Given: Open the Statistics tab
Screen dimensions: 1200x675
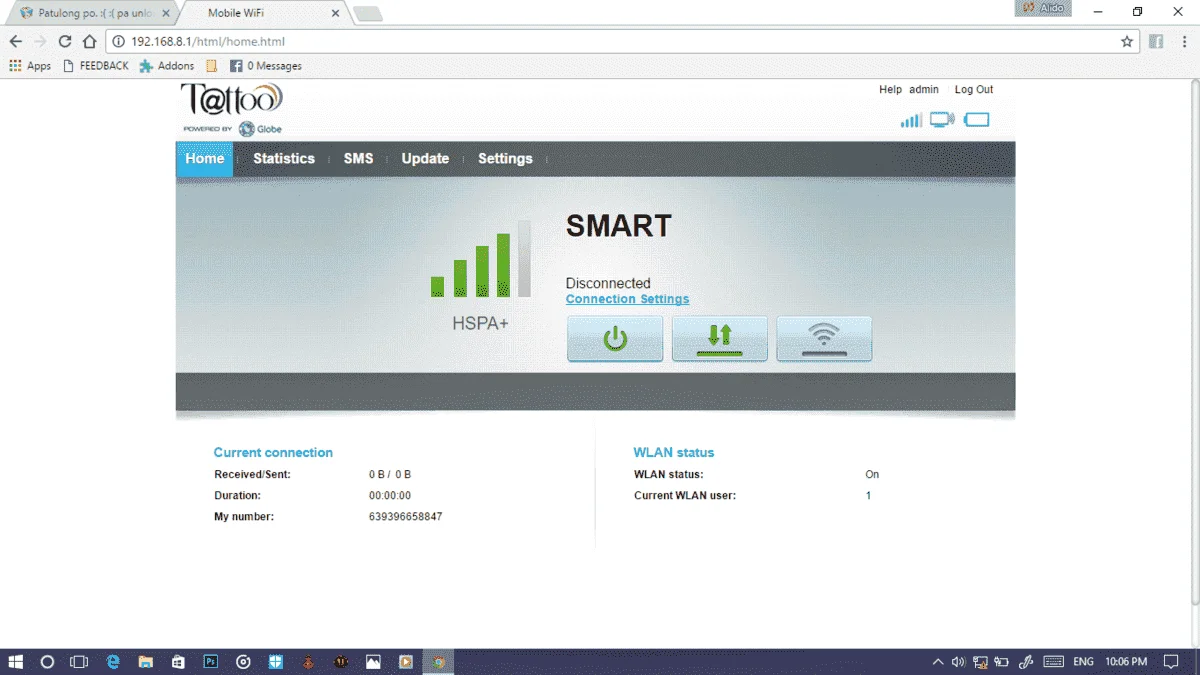Looking at the screenshot, I should tap(284, 159).
